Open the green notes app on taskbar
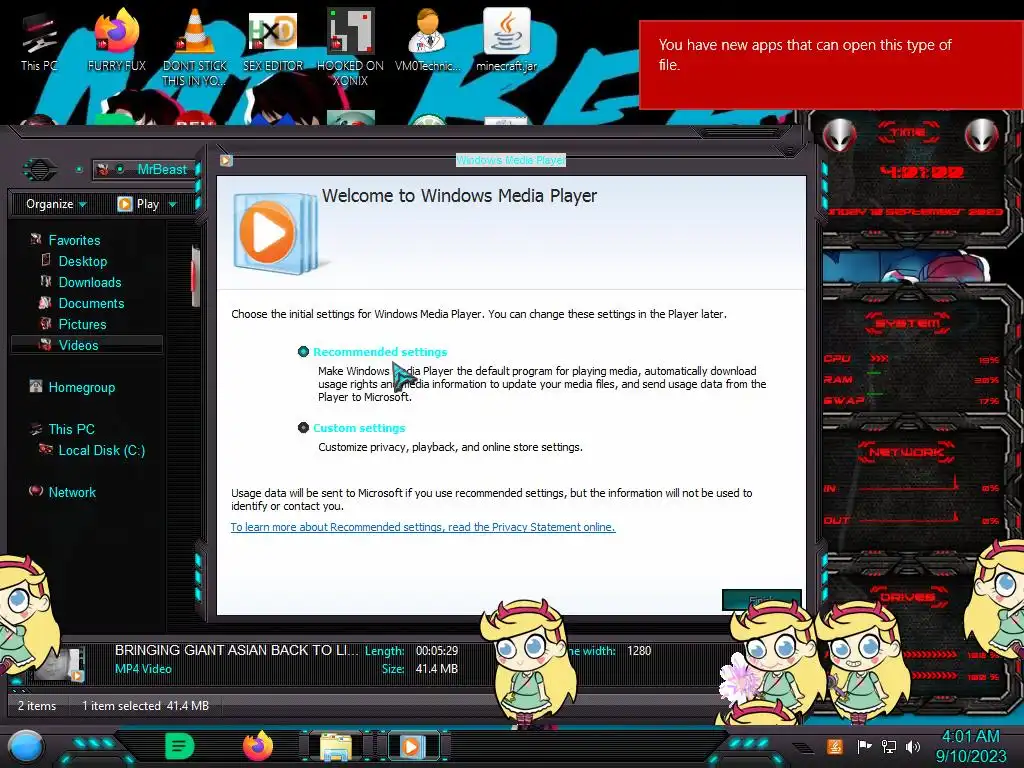 (180, 746)
